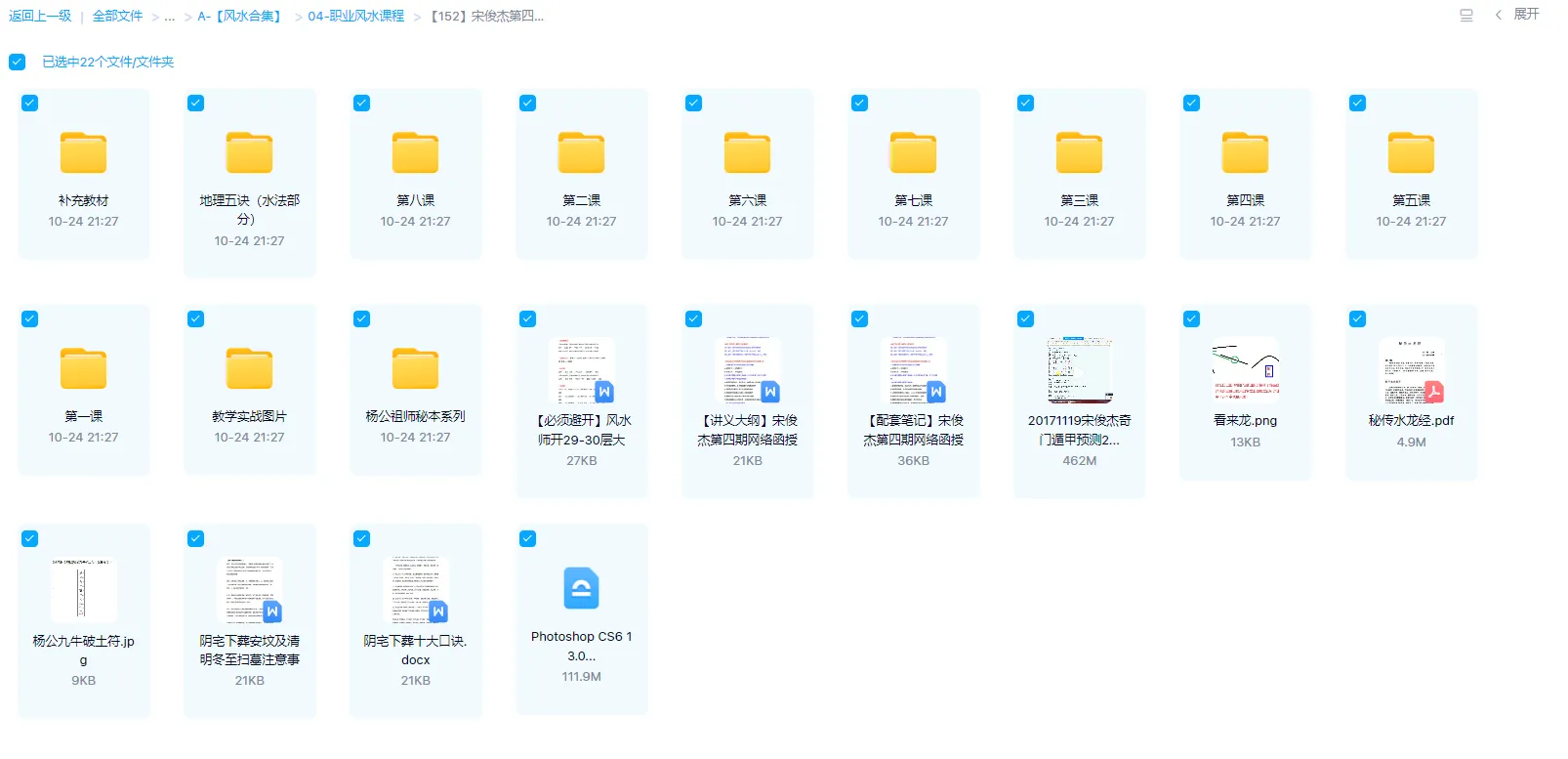Open the 看来龙.png image thumbnail
Screen dimensions: 1568x759
tap(1245, 370)
